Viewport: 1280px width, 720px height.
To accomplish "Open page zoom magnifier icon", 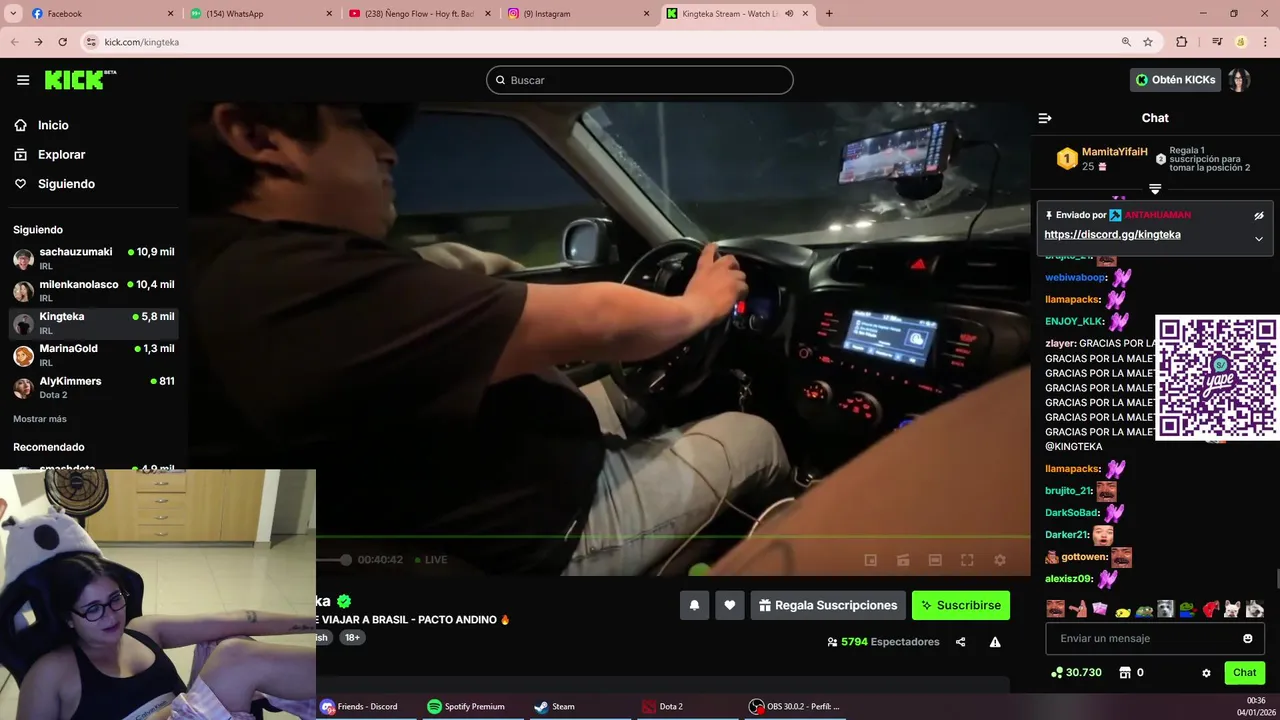I will (1126, 42).
